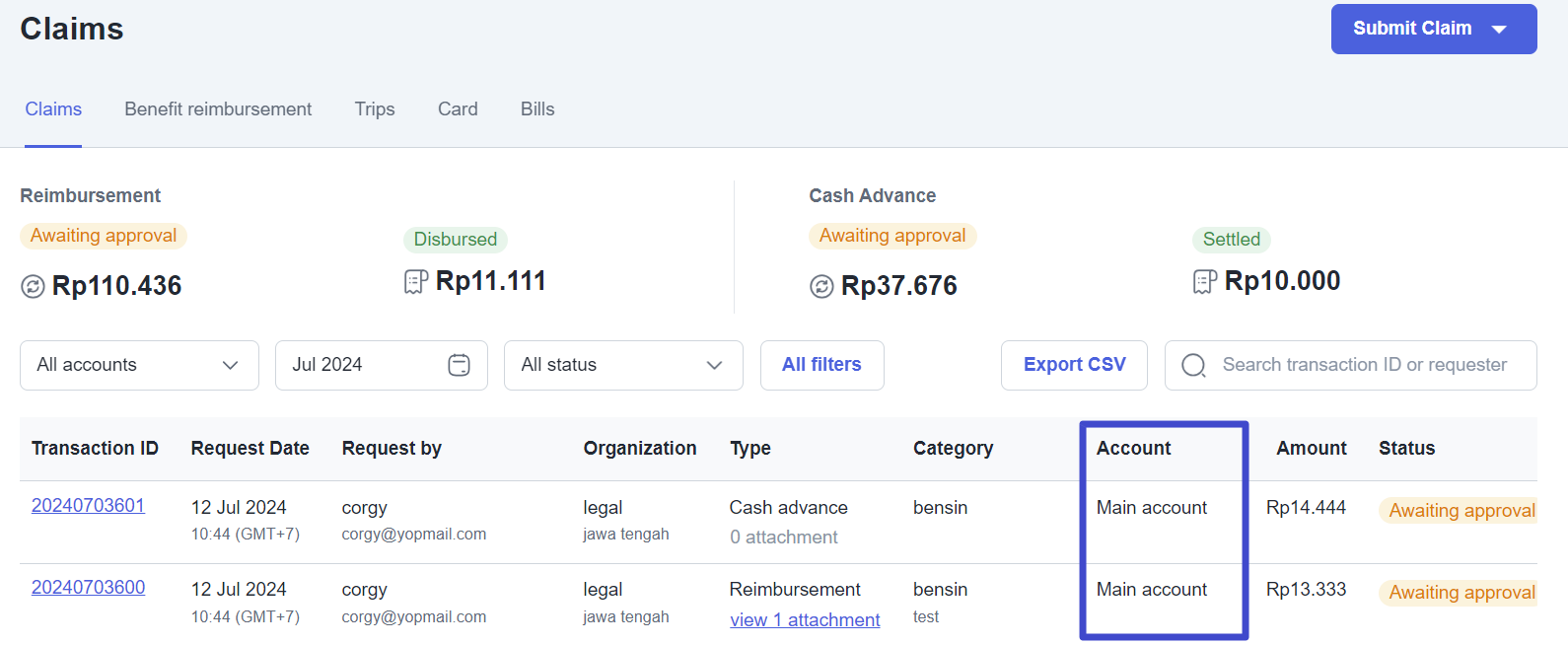1568x645 pixels.
Task: Click the Cash Advance awaiting approval sync icon
Action: click(x=821, y=286)
